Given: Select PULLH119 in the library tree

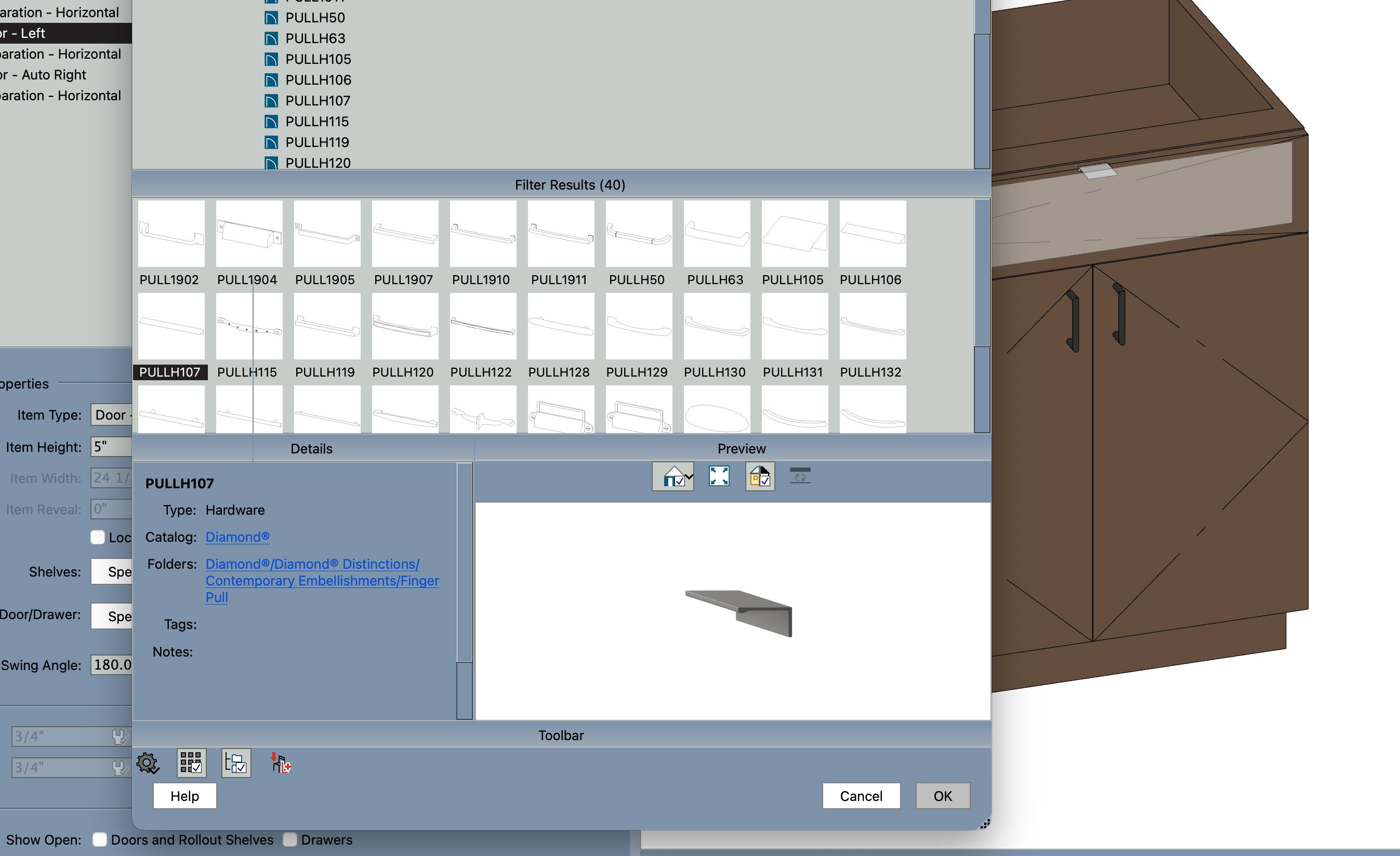Looking at the screenshot, I should 317,142.
